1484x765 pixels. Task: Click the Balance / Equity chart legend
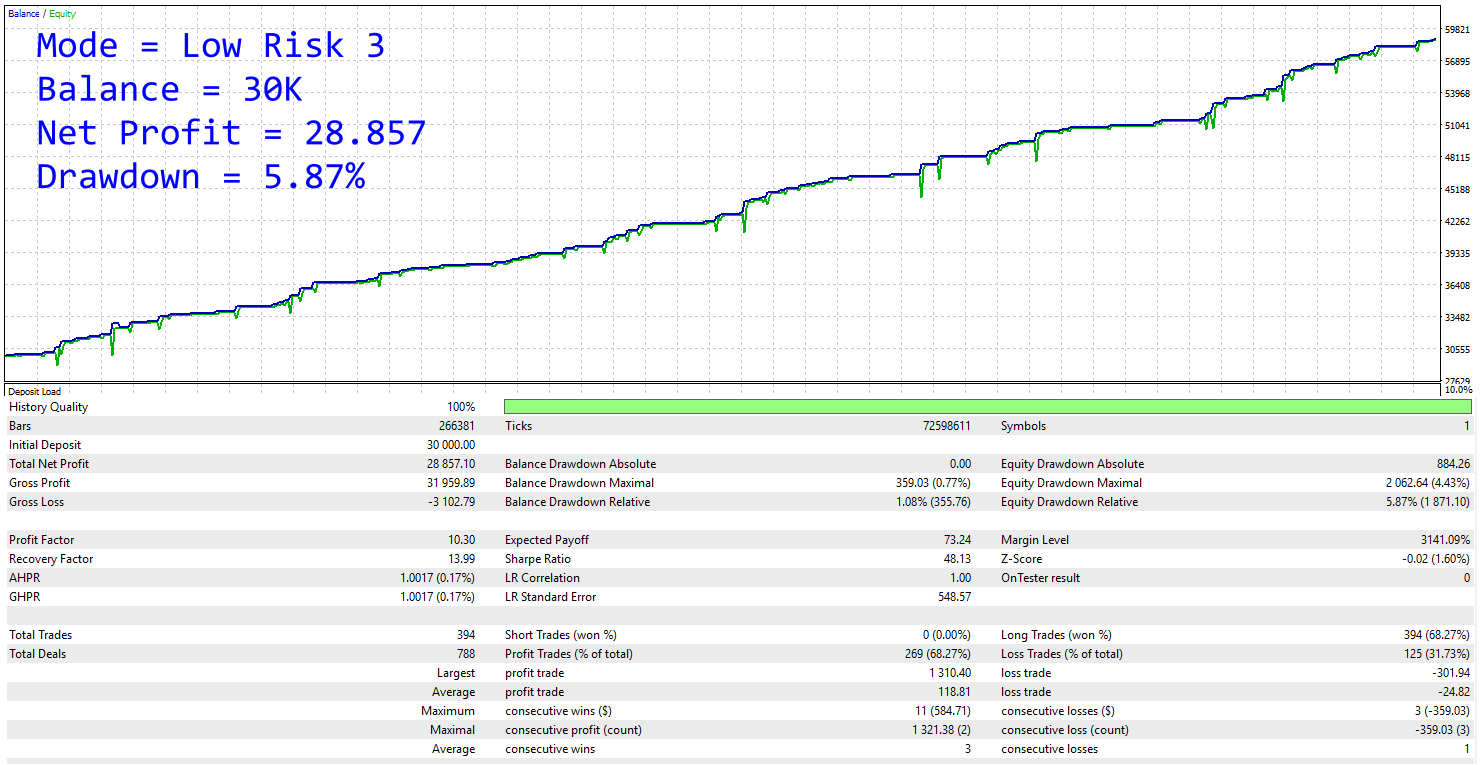pyautogui.click(x=41, y=14)
